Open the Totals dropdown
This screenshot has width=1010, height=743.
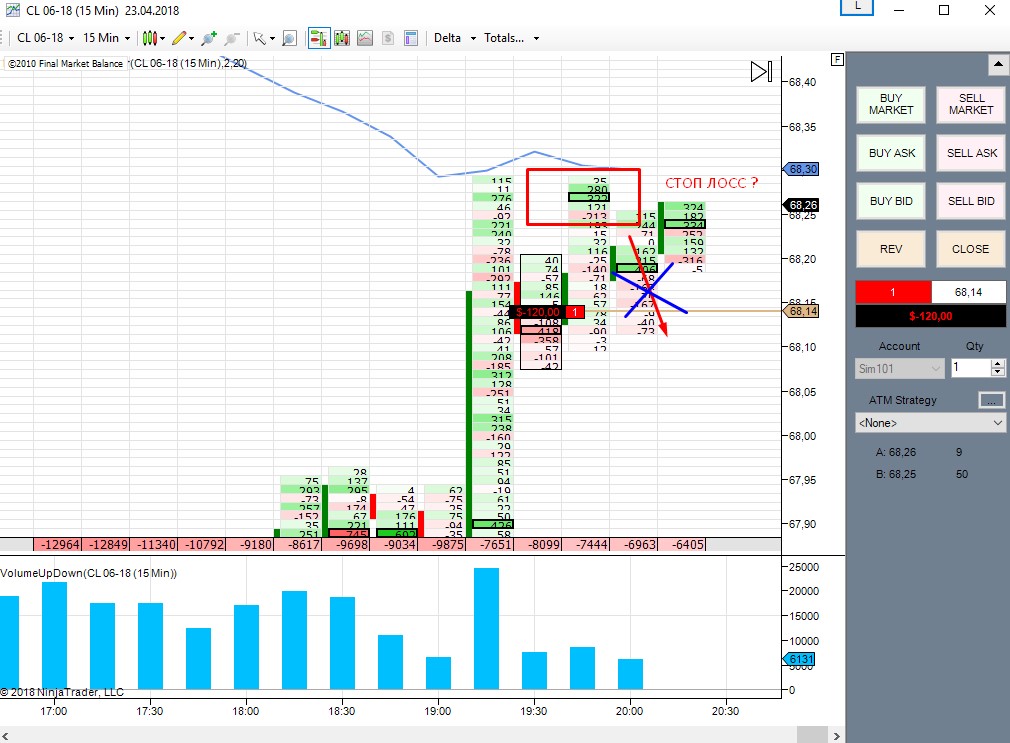511,38
